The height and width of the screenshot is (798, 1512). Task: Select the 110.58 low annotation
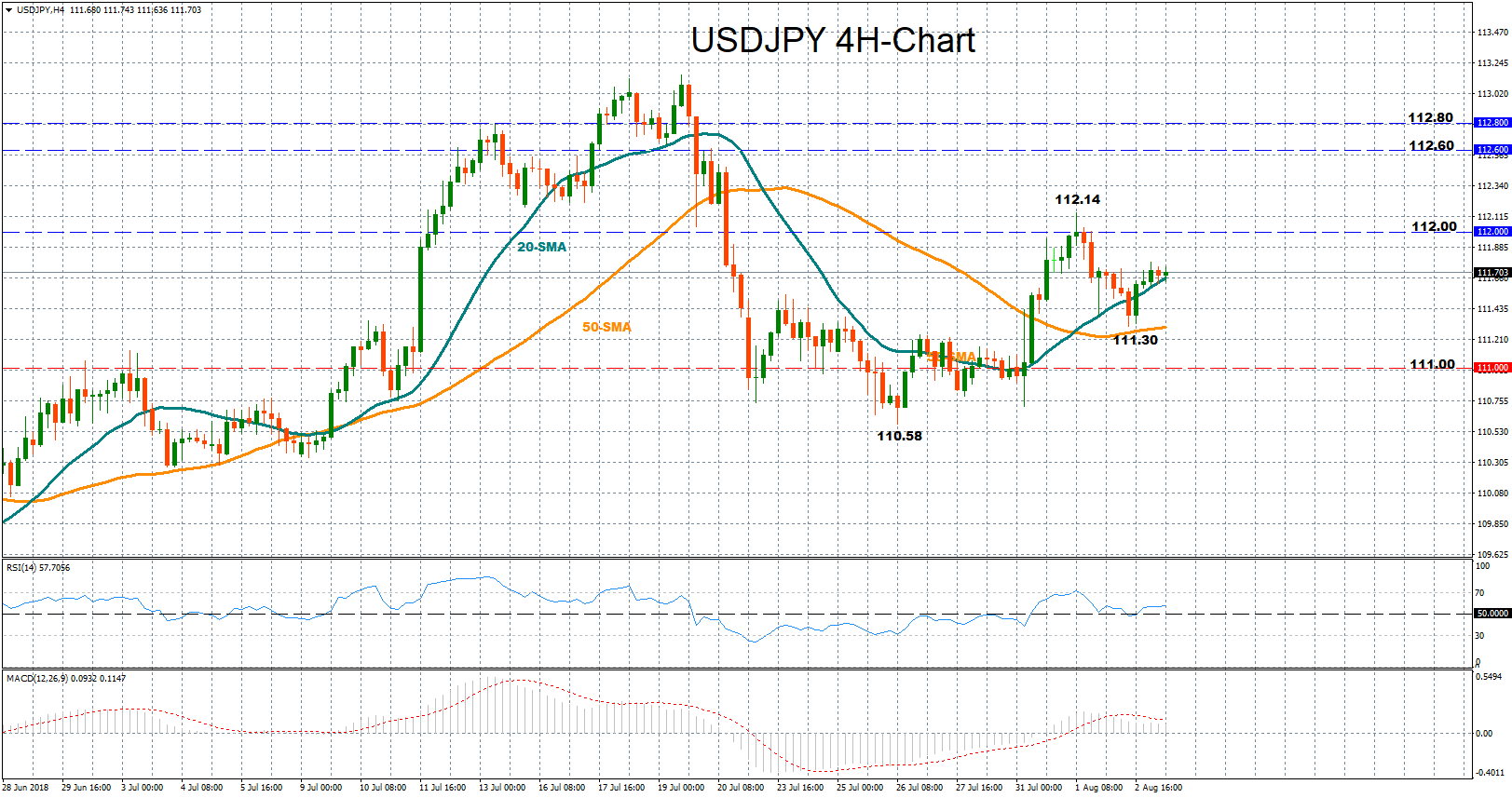tap(899, 436)
